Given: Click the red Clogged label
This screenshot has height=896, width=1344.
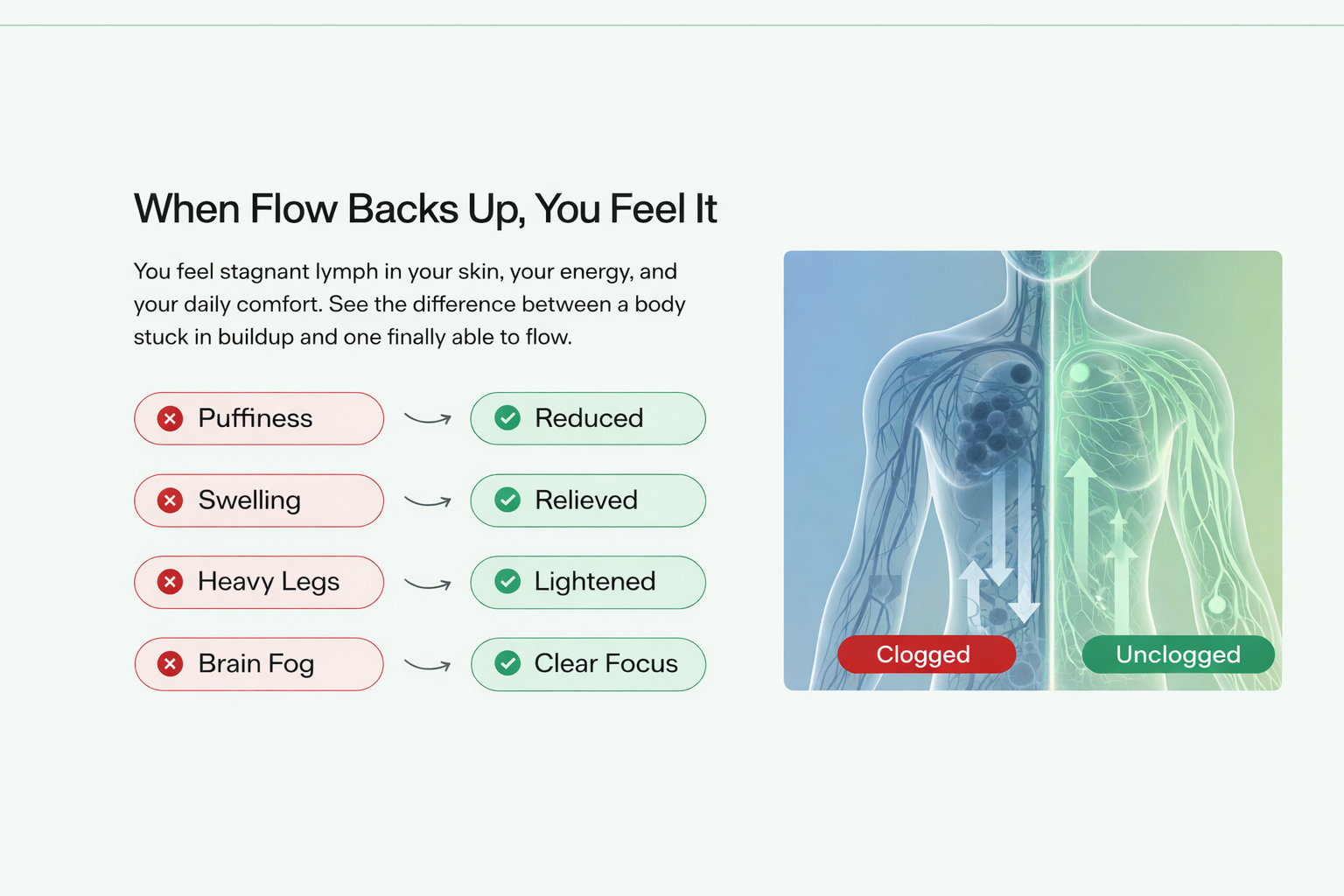Looking at the screenshot, I should point(926,654).
